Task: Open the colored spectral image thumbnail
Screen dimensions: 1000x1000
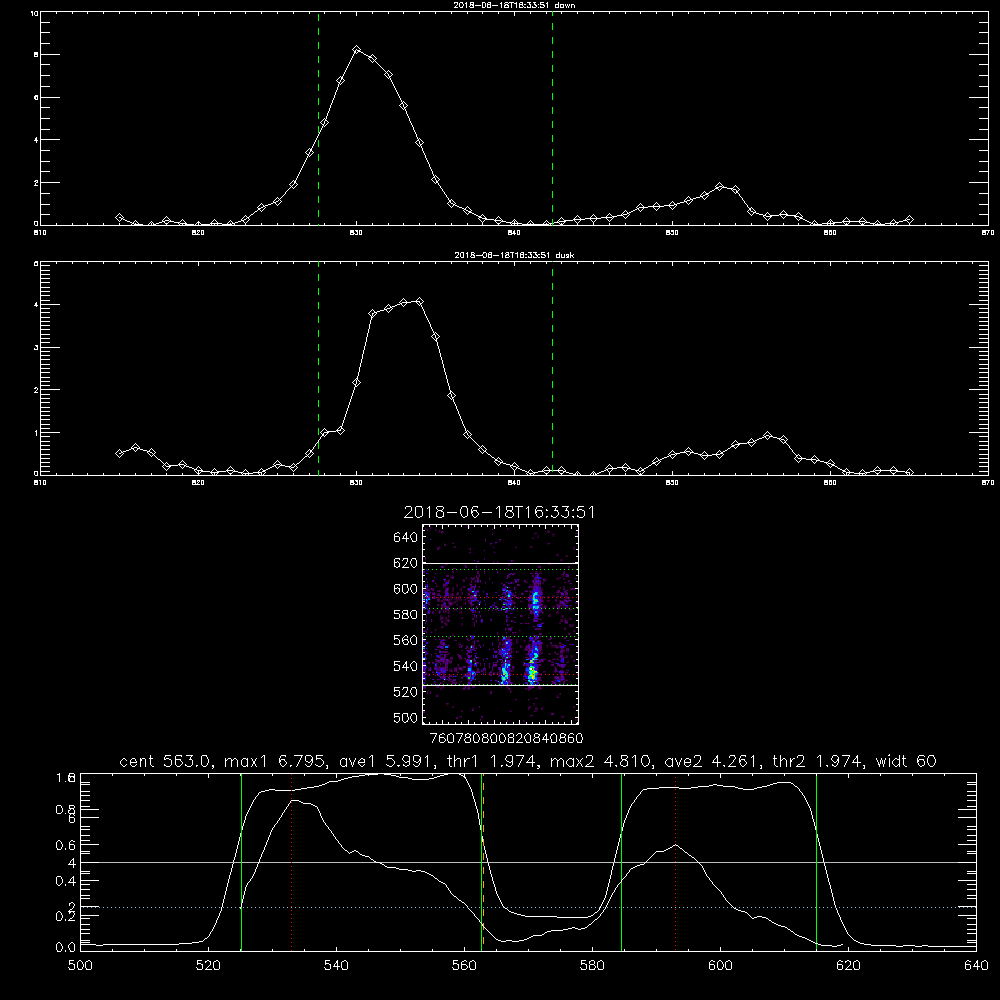Action: tap(501, 624)
